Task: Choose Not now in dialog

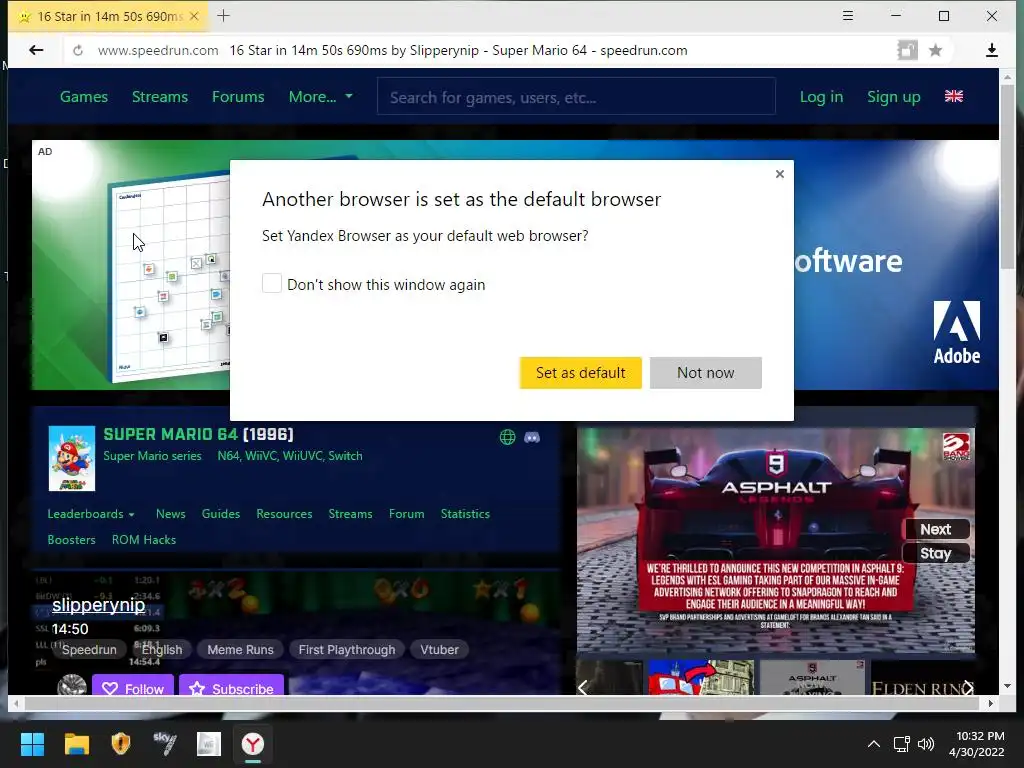Action: coord(705,373)
